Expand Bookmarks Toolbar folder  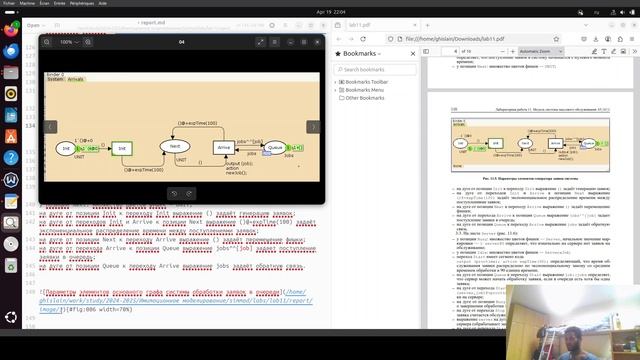point(336,82)
